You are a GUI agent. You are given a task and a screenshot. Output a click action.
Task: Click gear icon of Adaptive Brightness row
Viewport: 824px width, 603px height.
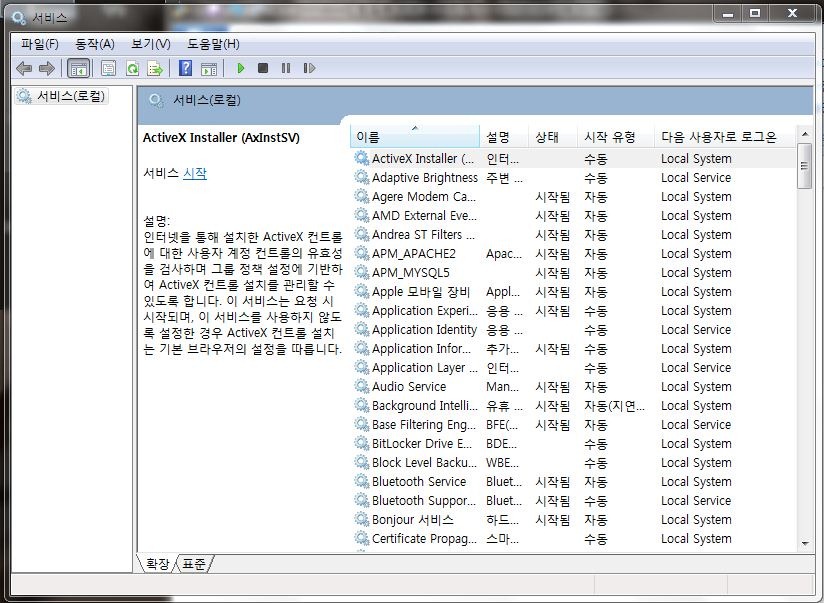point(362,177)
